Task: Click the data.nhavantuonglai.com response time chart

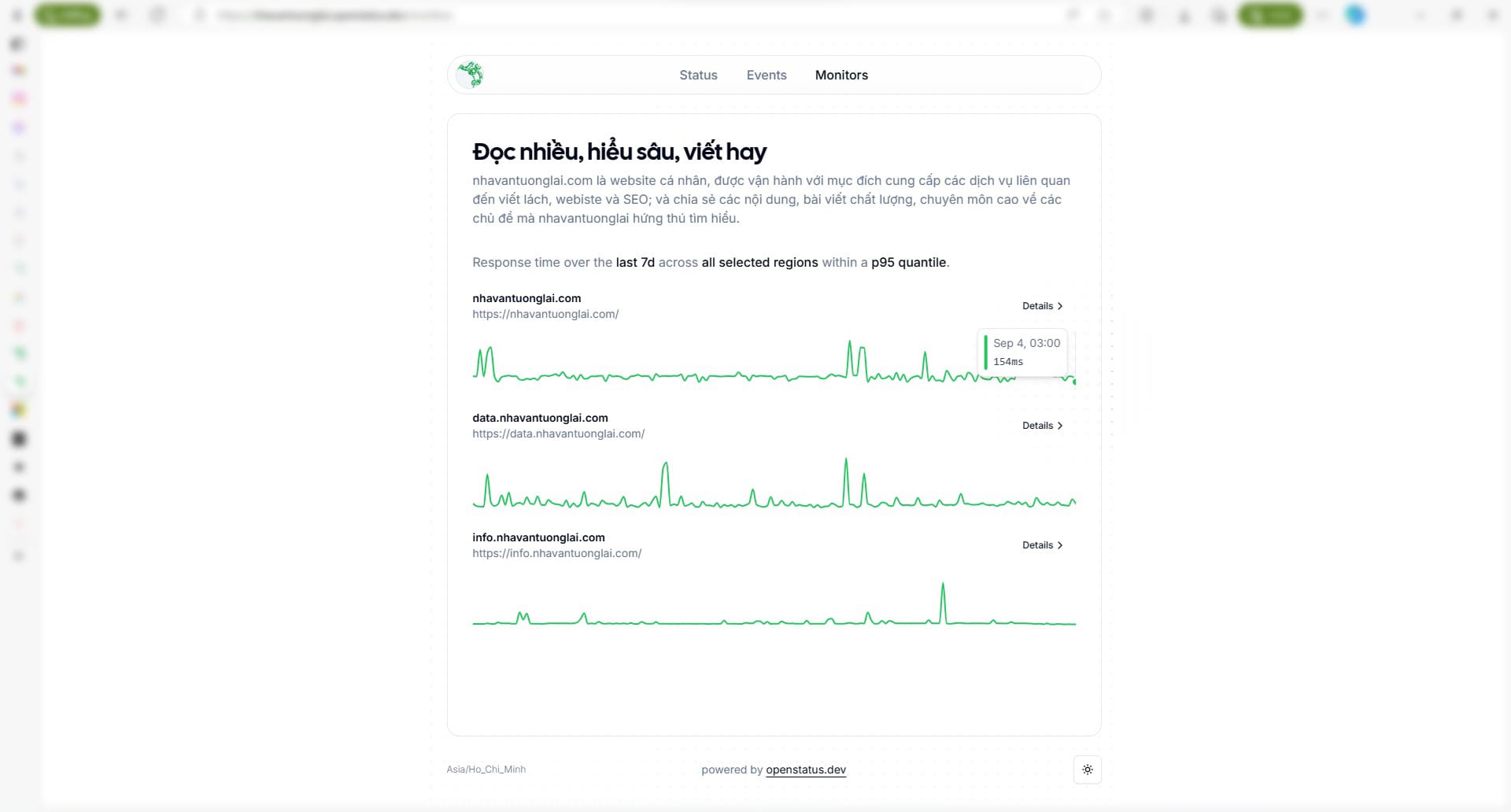Action: click(x=774, y=483)
